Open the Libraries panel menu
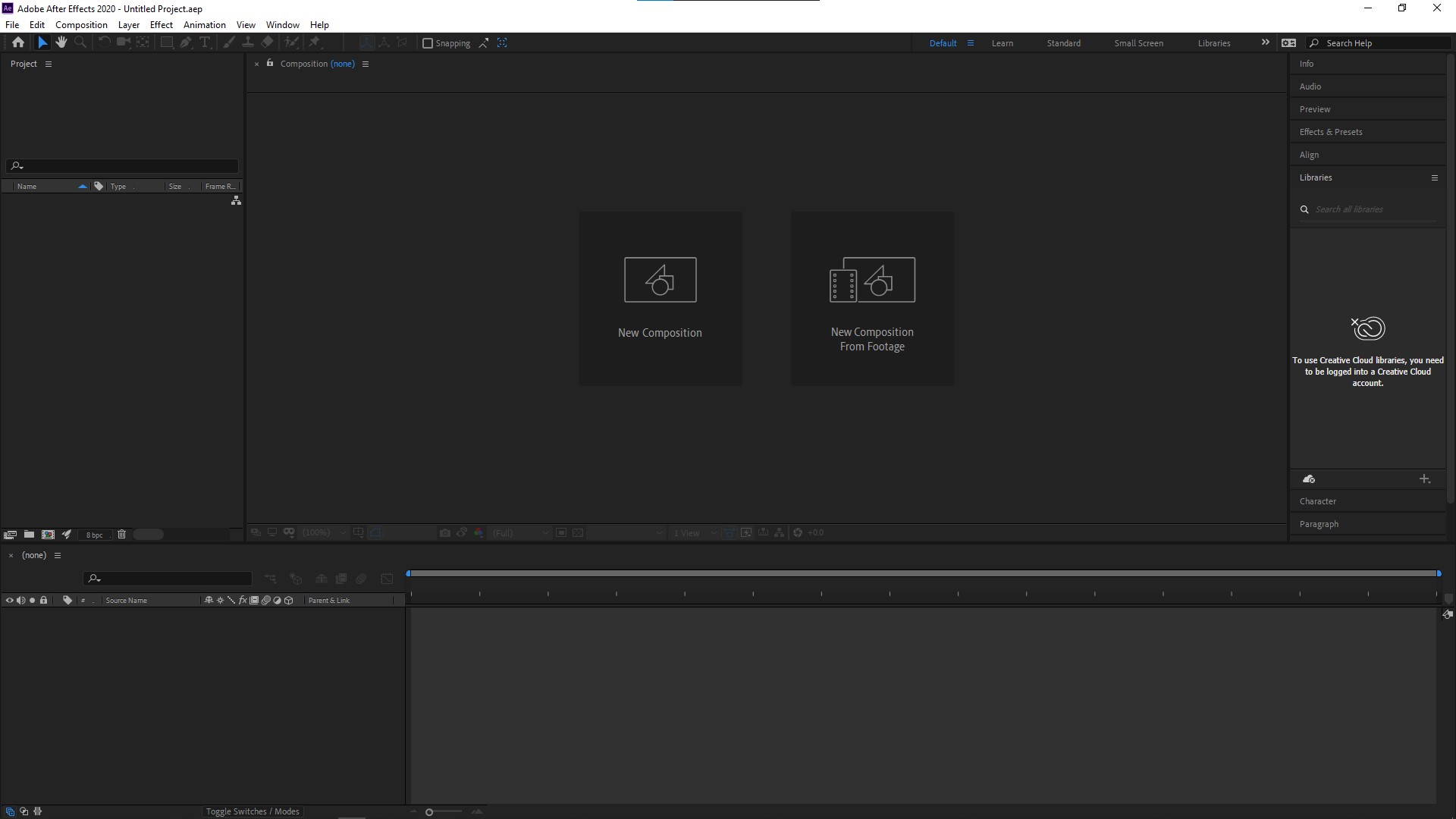The image size is (1456, 819). pyautogui.click(x=1434, y=177)
